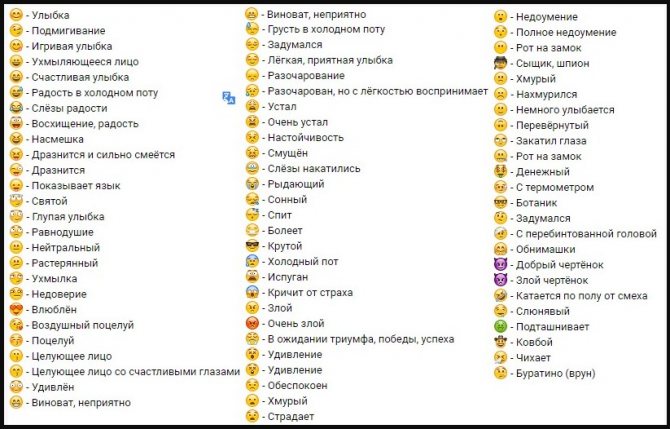Screen dimensions: 670x429
Task: Select the label 'Очень устал'
Action: pyautogui.click(x=298, y=122)
